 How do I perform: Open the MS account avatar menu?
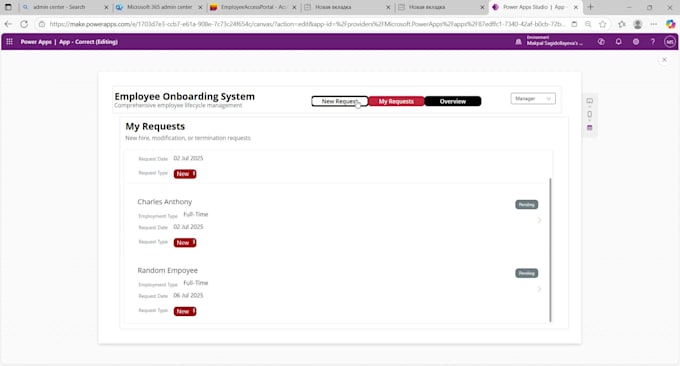point(670,42)
